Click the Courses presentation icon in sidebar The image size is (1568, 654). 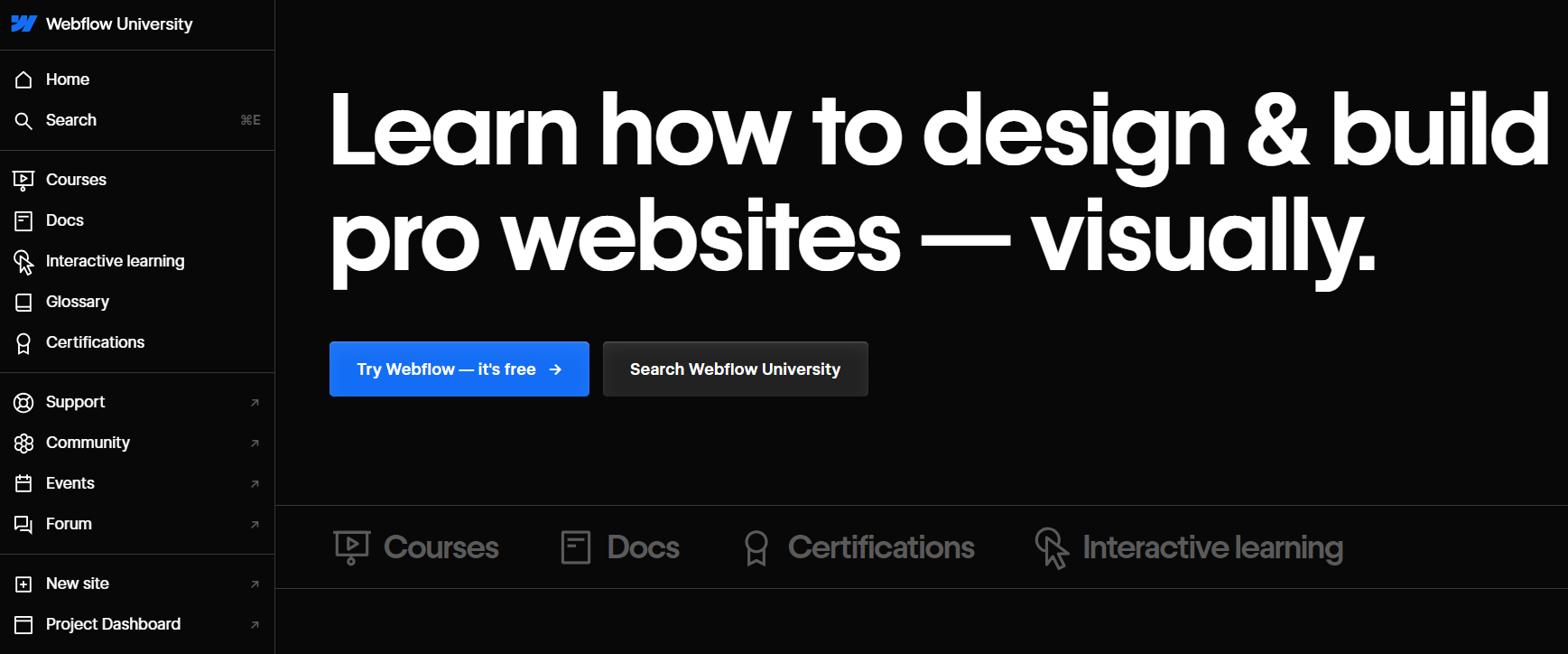[x=23, y=181]
